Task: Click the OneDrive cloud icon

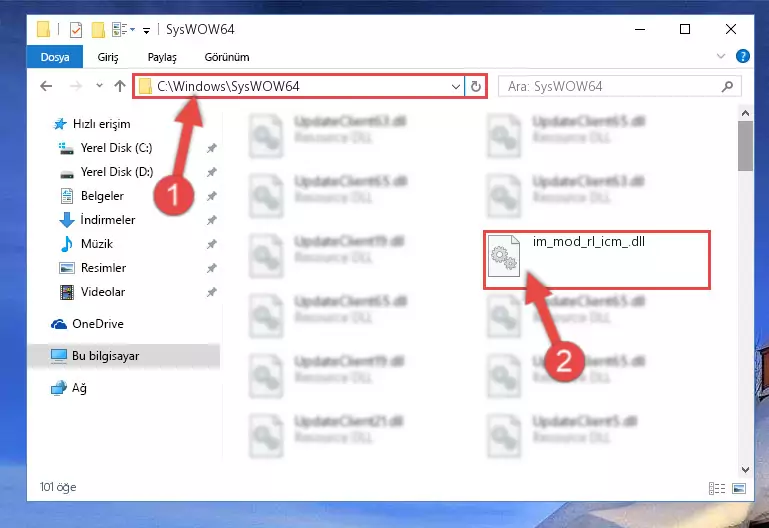Action: point(59,324)
